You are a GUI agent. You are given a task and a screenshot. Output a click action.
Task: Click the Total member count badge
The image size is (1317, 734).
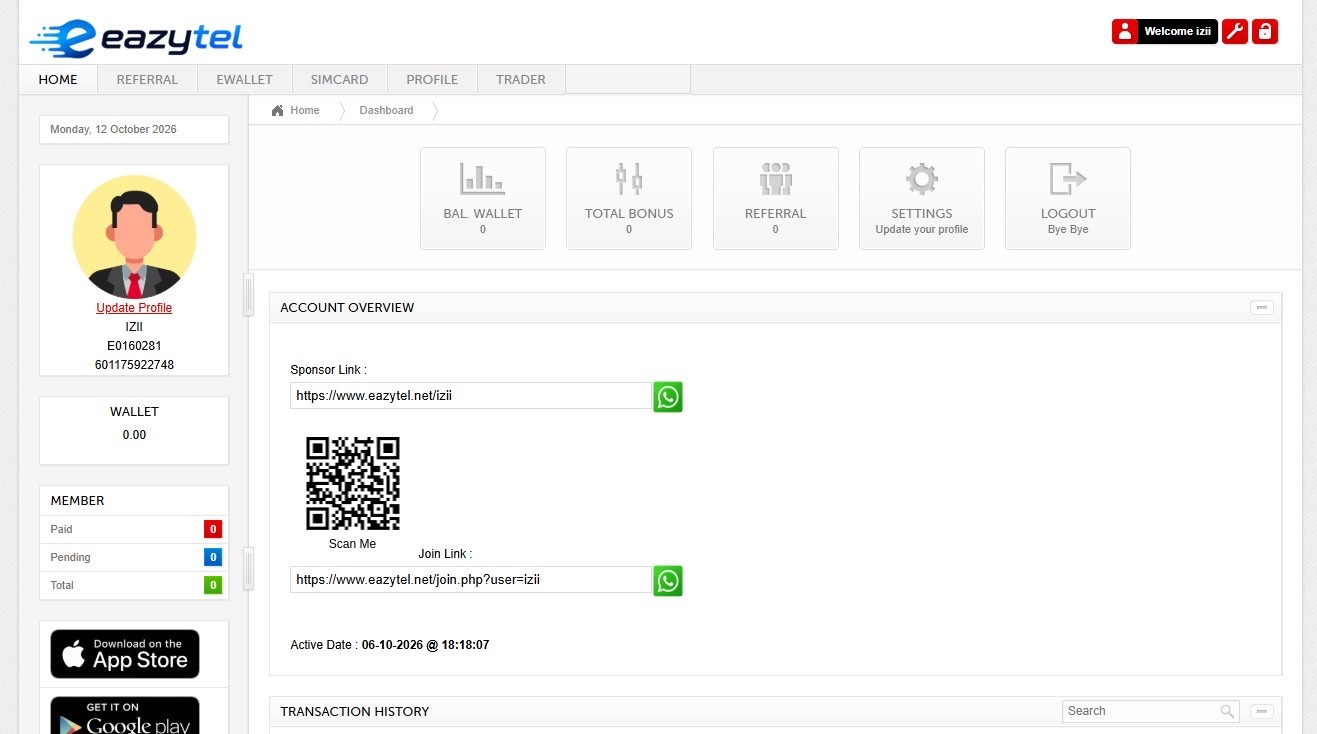[212, 585]
